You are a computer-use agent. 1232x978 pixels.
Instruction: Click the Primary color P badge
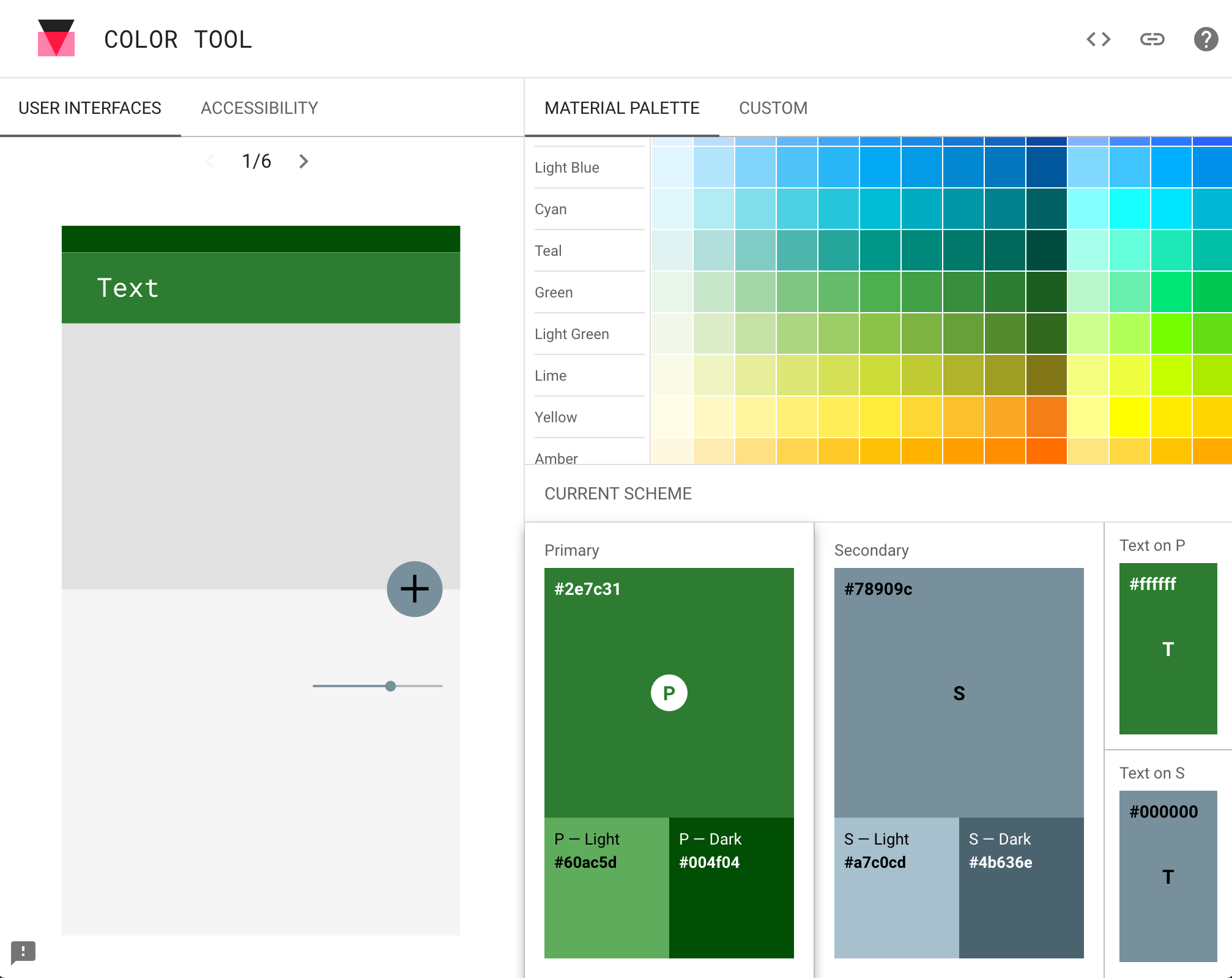coord(669,693)
